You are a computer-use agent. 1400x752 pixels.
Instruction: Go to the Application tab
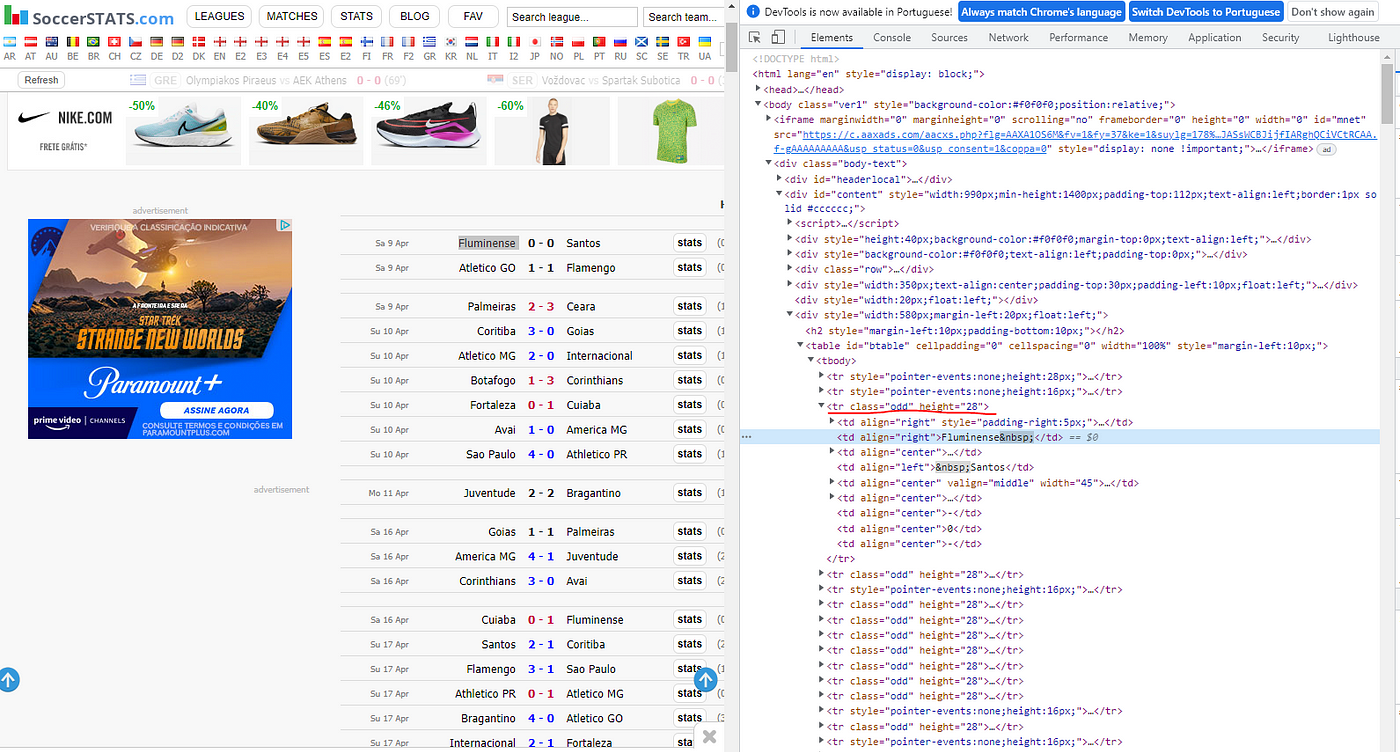tap(1214, 37)
